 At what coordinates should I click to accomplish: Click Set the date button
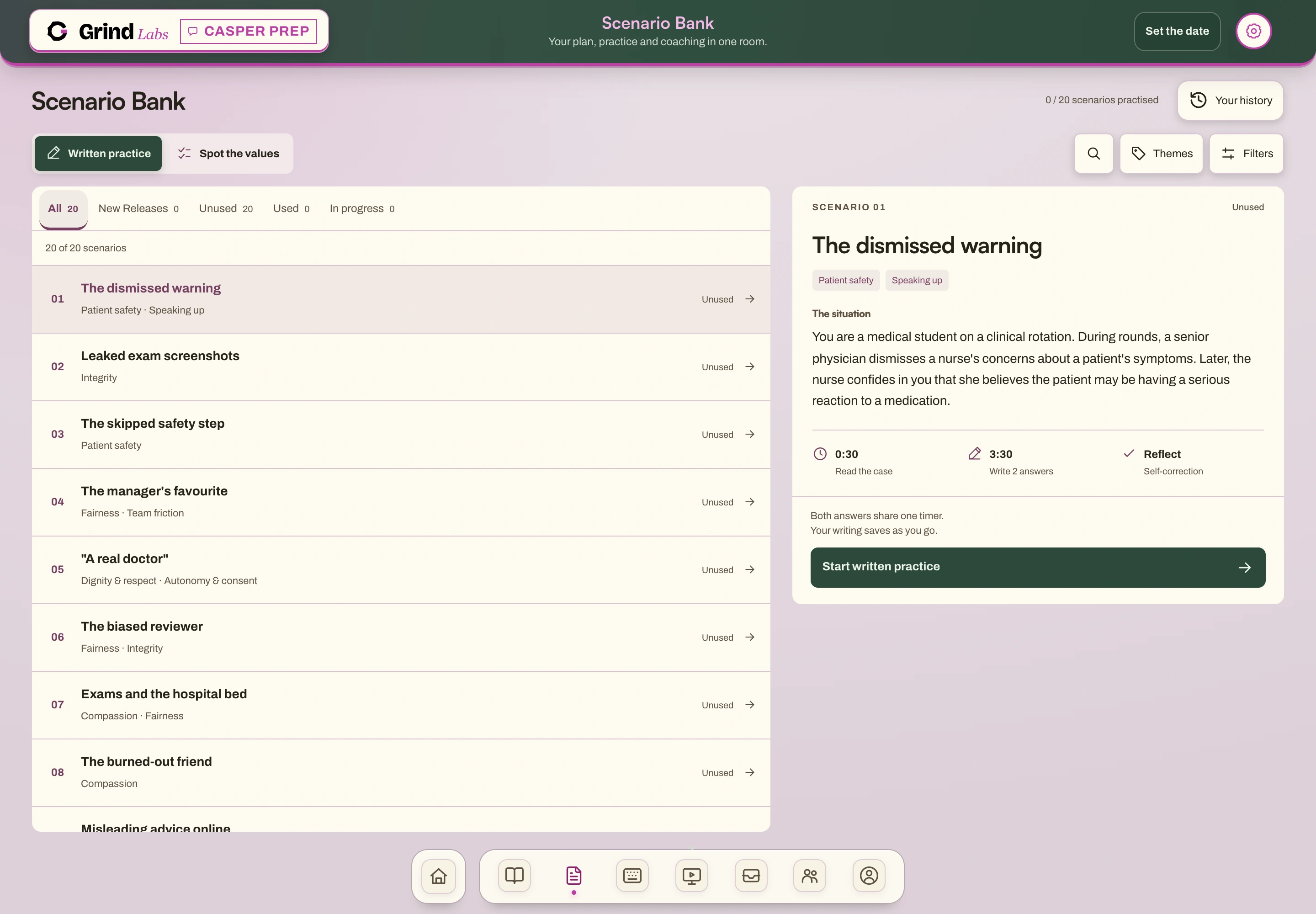(1177, 32)
